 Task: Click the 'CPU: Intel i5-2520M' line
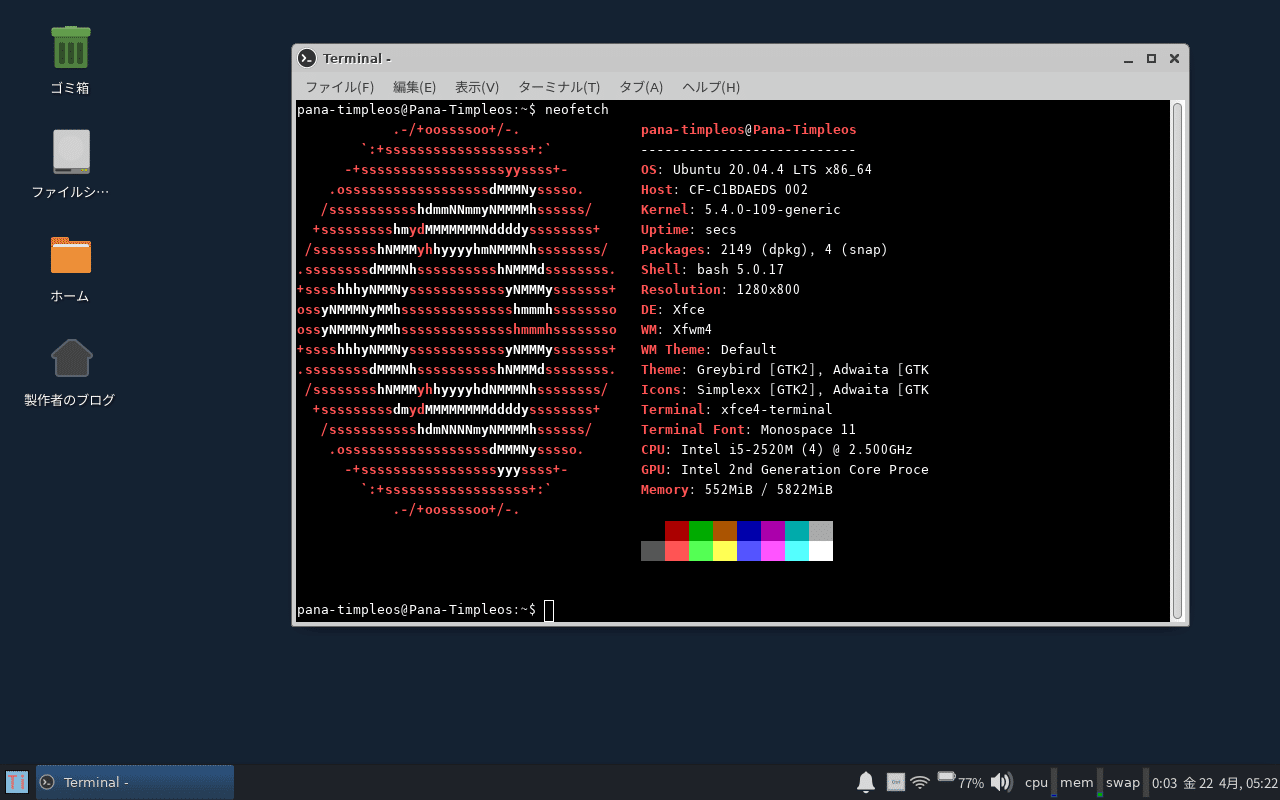[x=776, y=450]
